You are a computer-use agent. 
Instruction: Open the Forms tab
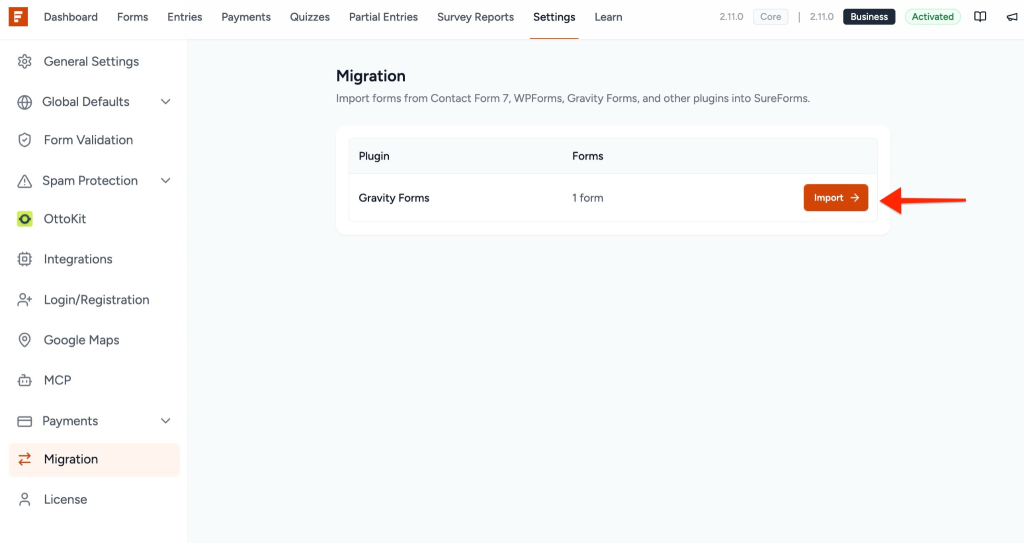click(x=133, y=17)
